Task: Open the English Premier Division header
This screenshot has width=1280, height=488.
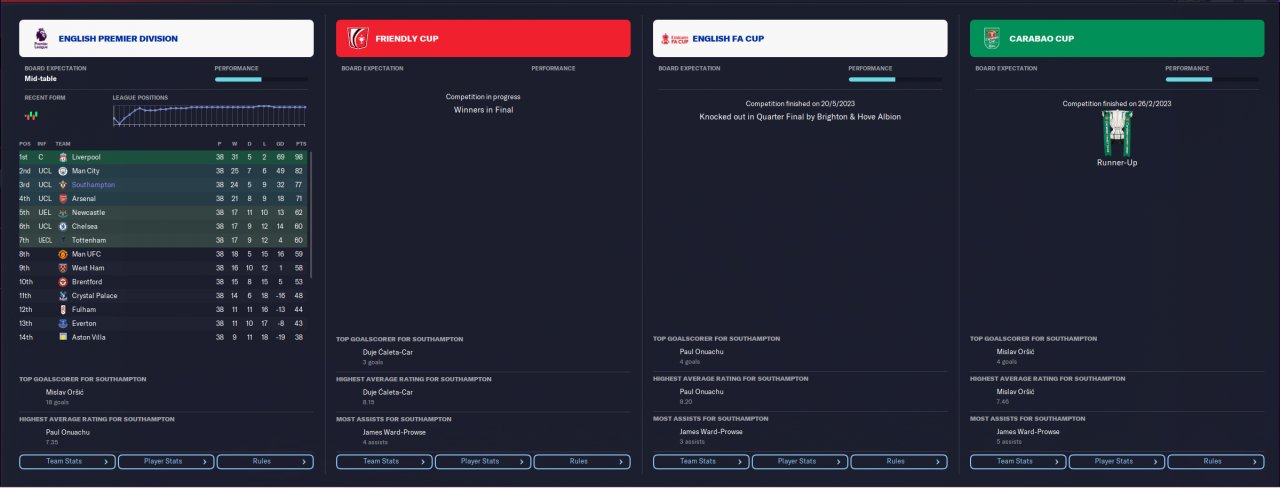Action: pyautogui.click(x=166, y=38)
